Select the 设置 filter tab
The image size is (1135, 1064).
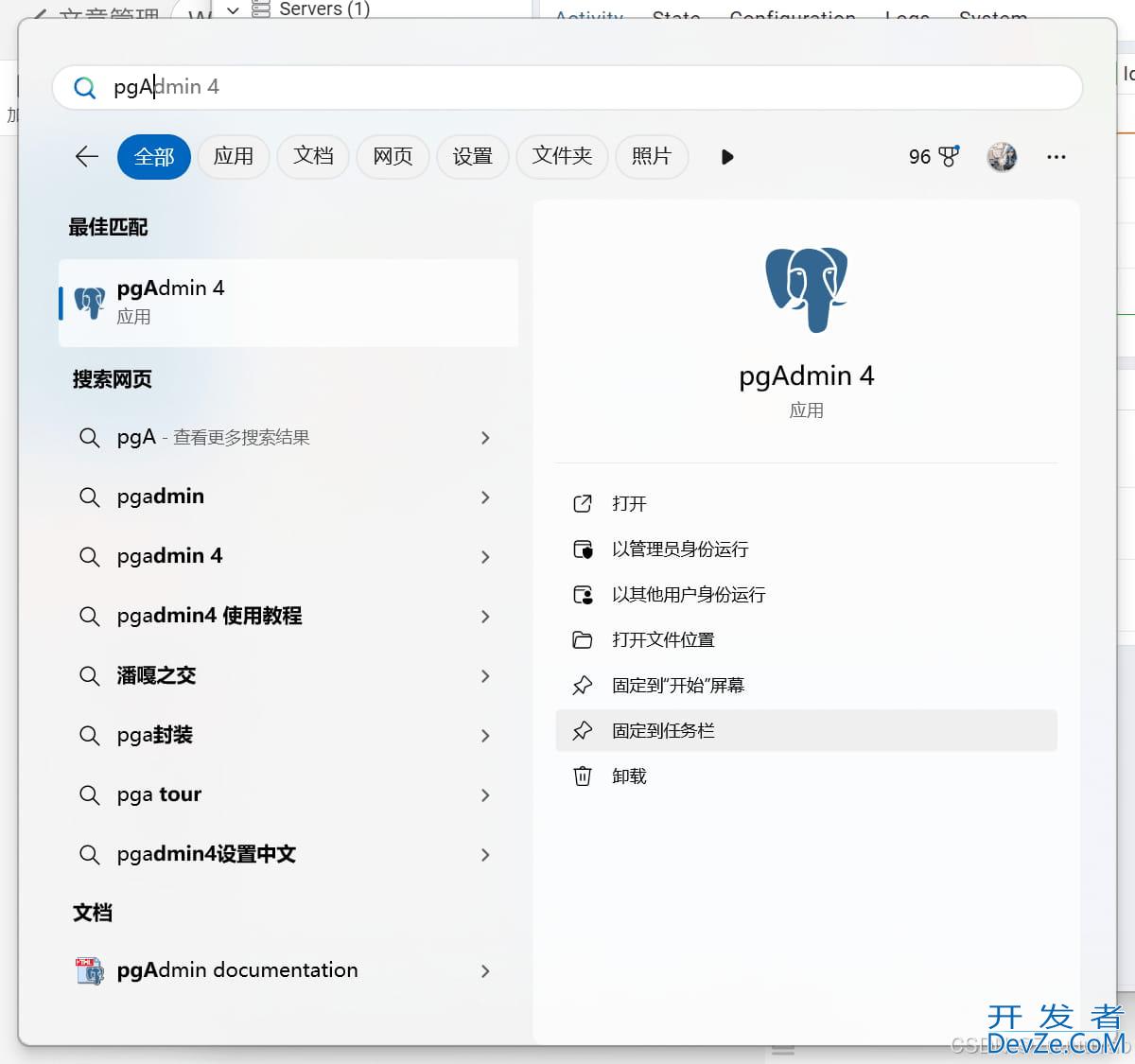[472, 156]
